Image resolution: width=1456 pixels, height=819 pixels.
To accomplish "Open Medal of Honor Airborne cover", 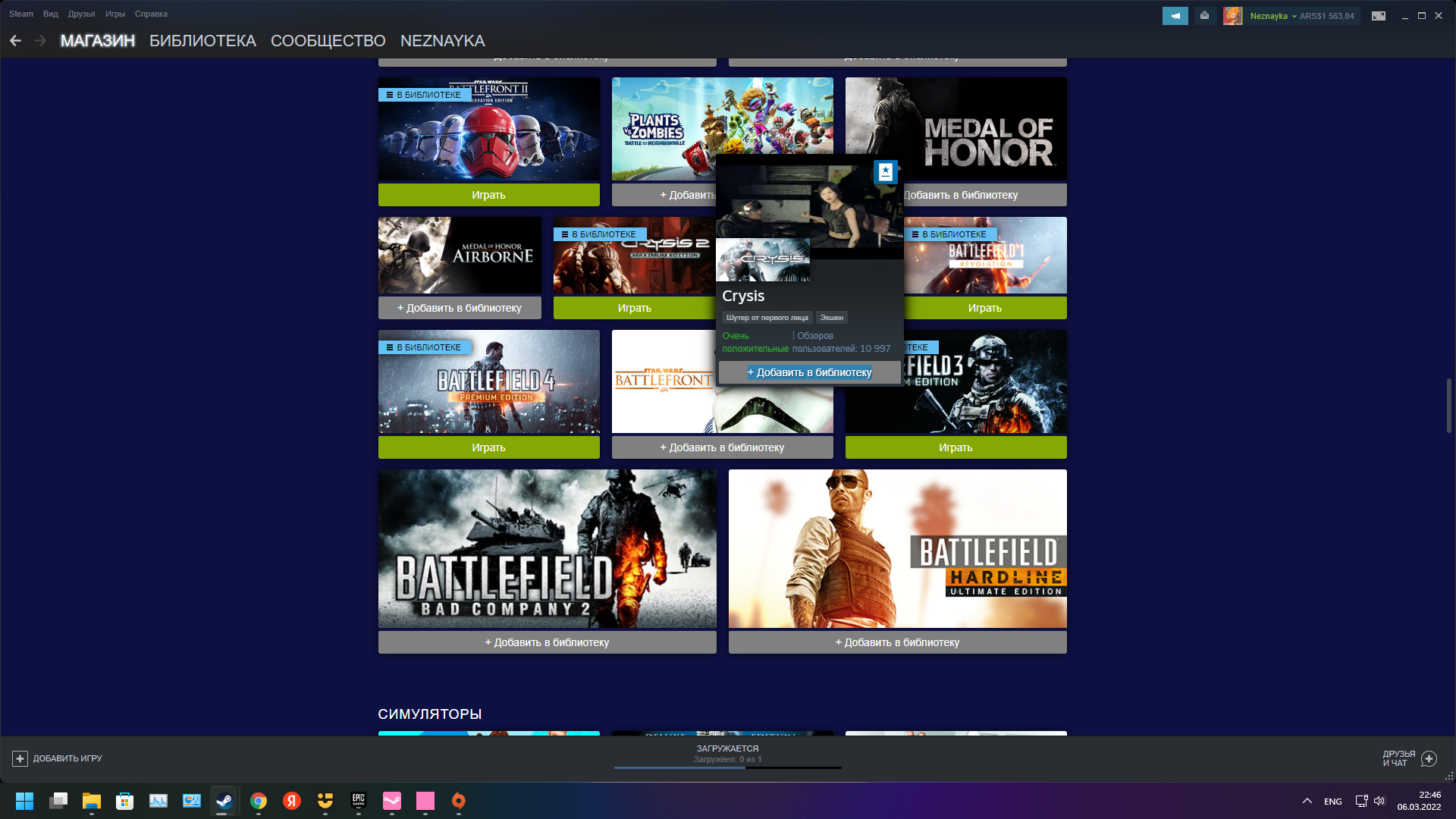I will pos(460,256).
